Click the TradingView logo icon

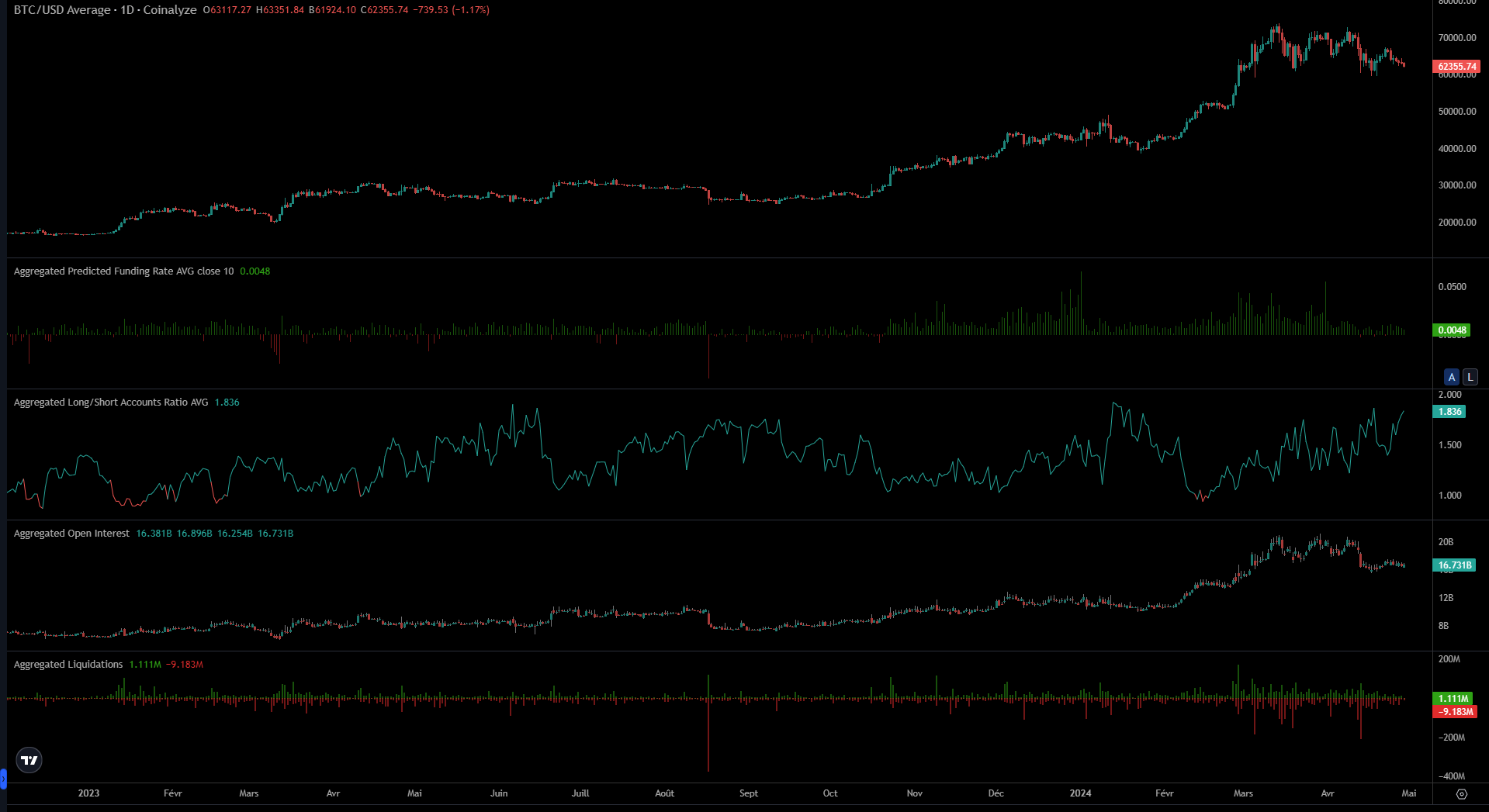pos(28,760)
